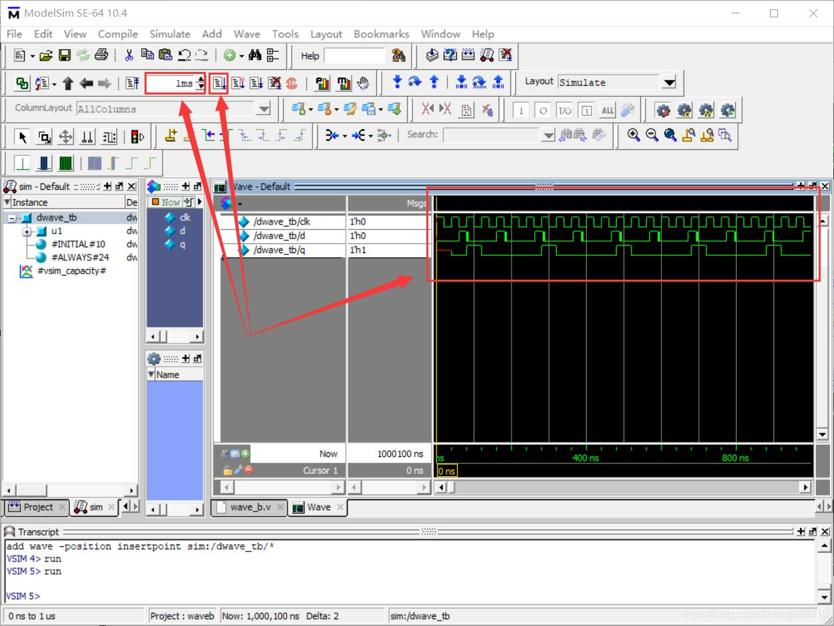Switch to the Project tab
The height and width of the screenshot is (626, 834).
[36, 507]
